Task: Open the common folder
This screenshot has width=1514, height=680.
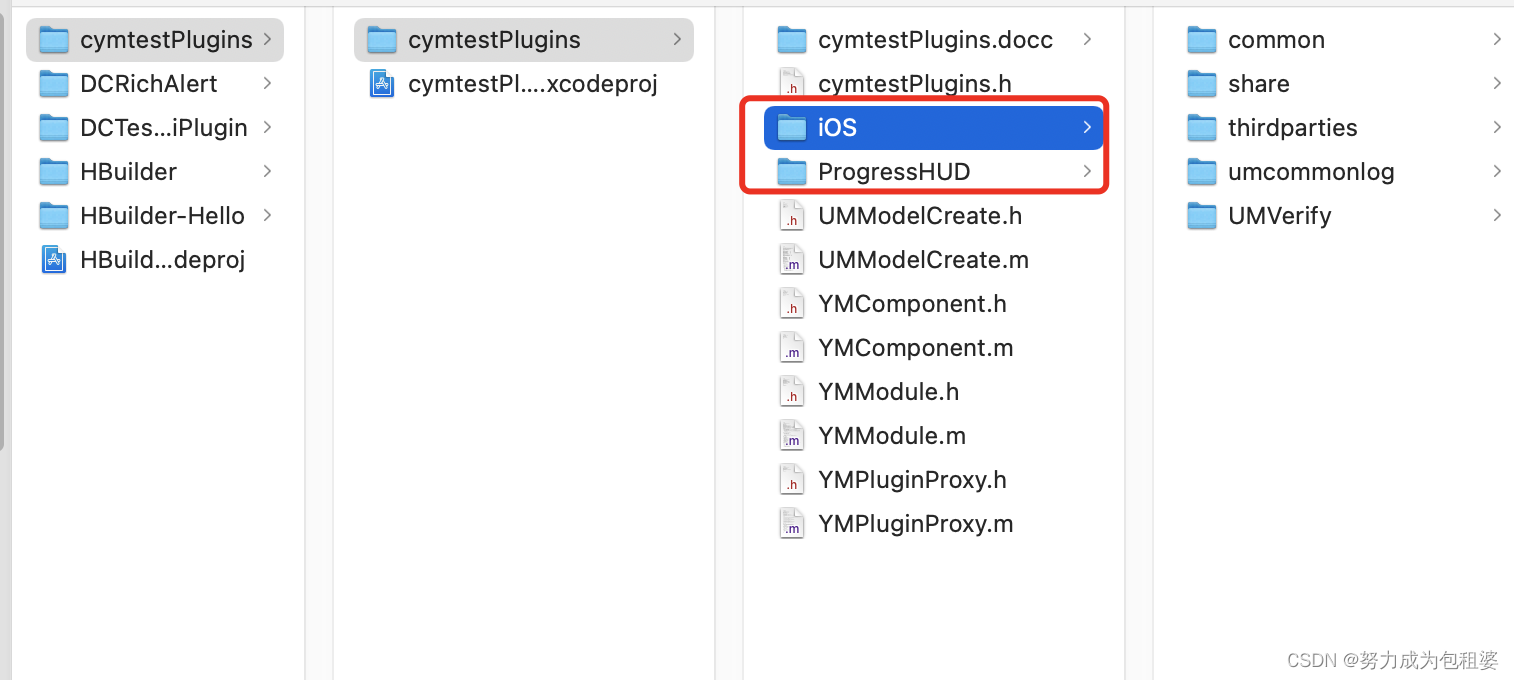Action: click(1276, 40)
